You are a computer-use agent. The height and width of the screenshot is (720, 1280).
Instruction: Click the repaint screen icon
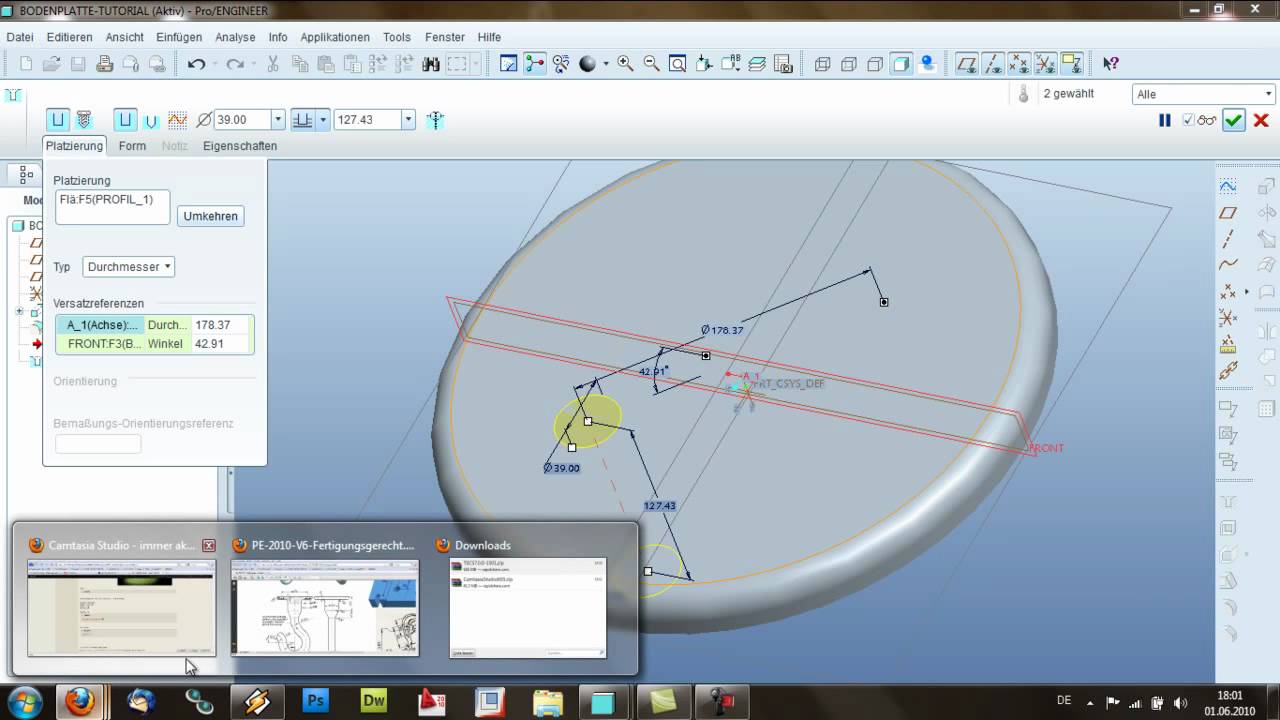pyautogui.click(x=509, y=64)
